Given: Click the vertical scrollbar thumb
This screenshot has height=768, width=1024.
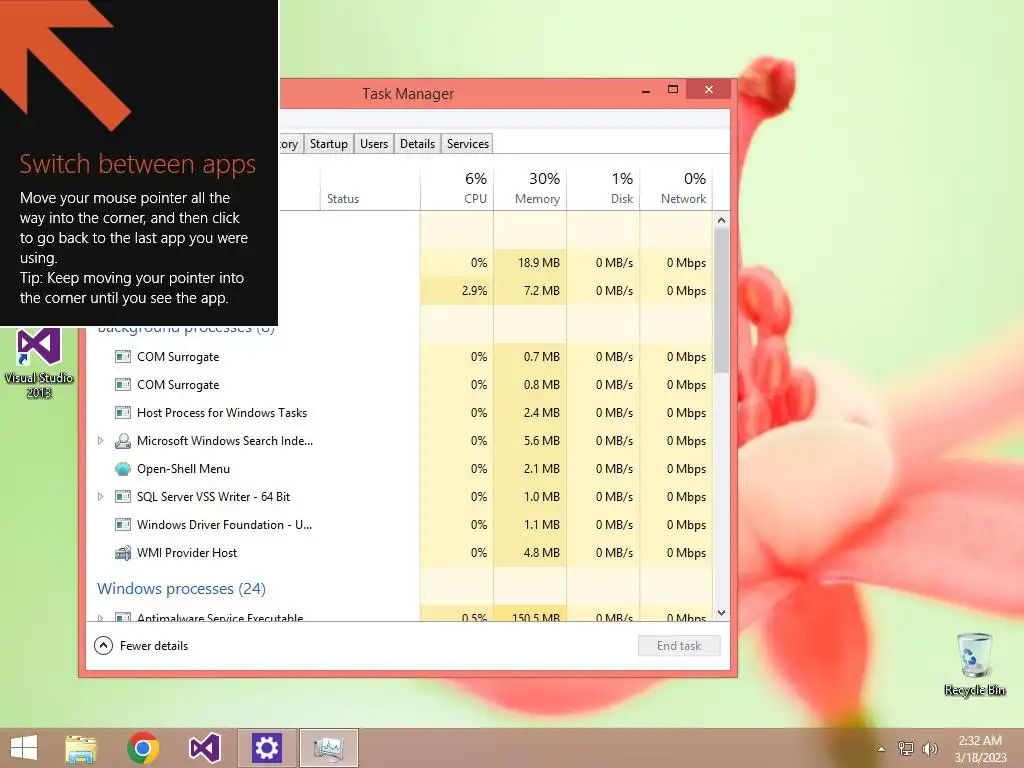Looking at the screenshot, I should pyautogui.click(x=722, y=300).
